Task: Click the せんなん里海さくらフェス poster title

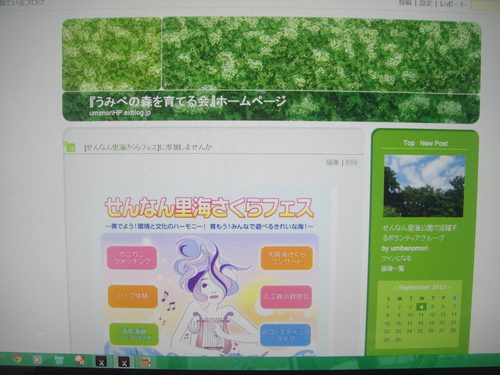Action: (209, 207)
